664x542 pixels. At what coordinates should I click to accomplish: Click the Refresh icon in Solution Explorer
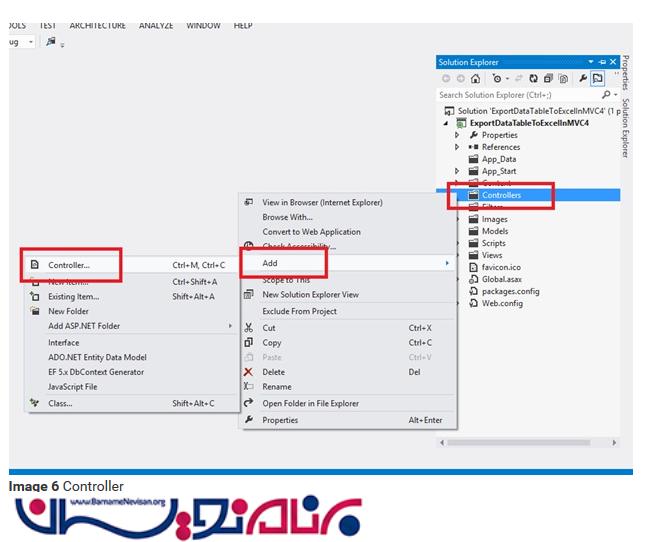[x=535, y=79]
